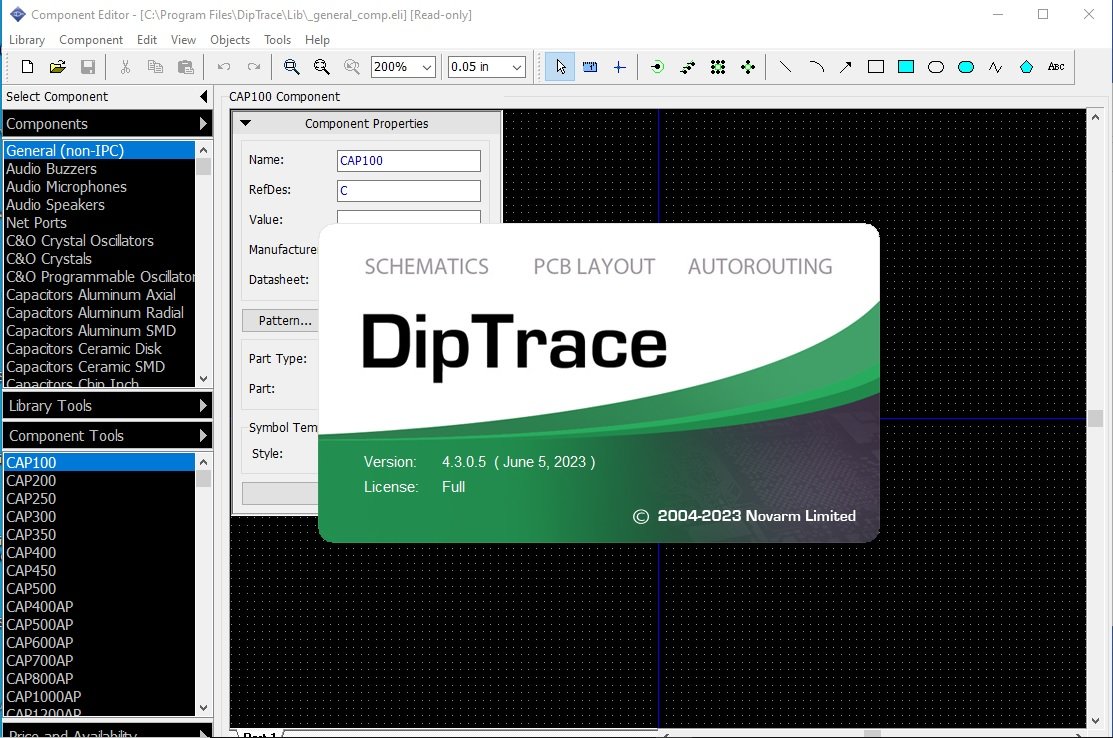This screenshot has width=1113, height=738.
Task: Select the Arrow drawing tool
Action: point(845,67)
